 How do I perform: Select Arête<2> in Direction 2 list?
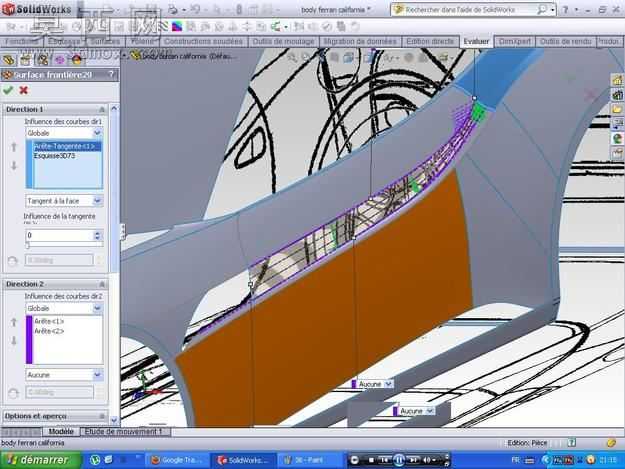tap(49, 331)
